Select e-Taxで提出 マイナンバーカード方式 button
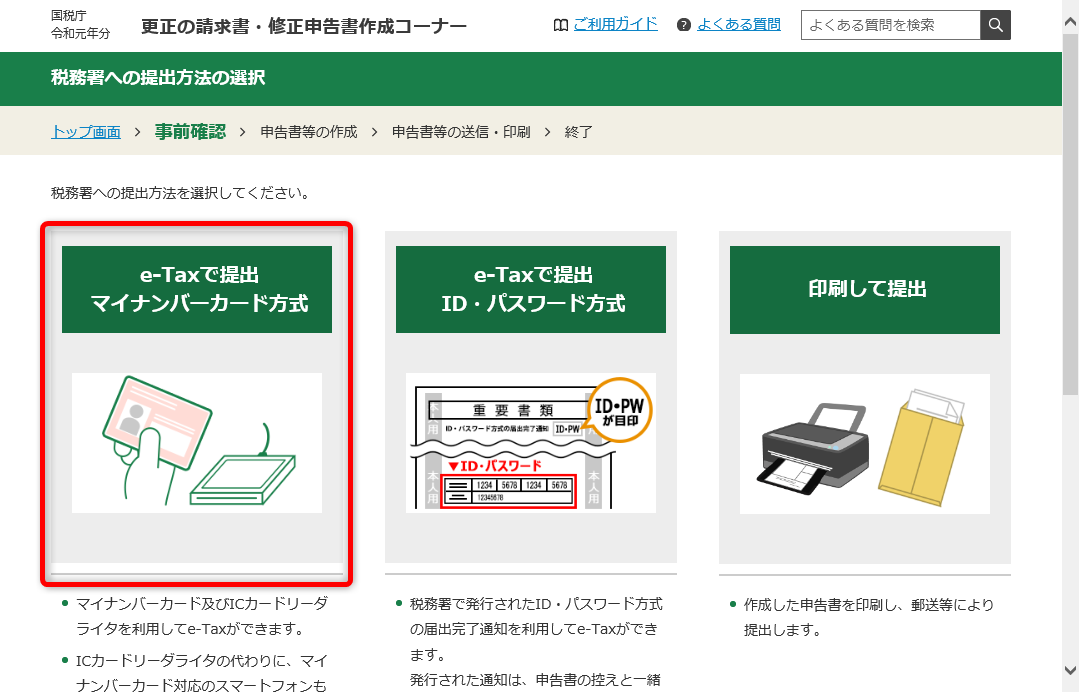The height and width of the screenshot is (692, 1079). tap(197, 290)
